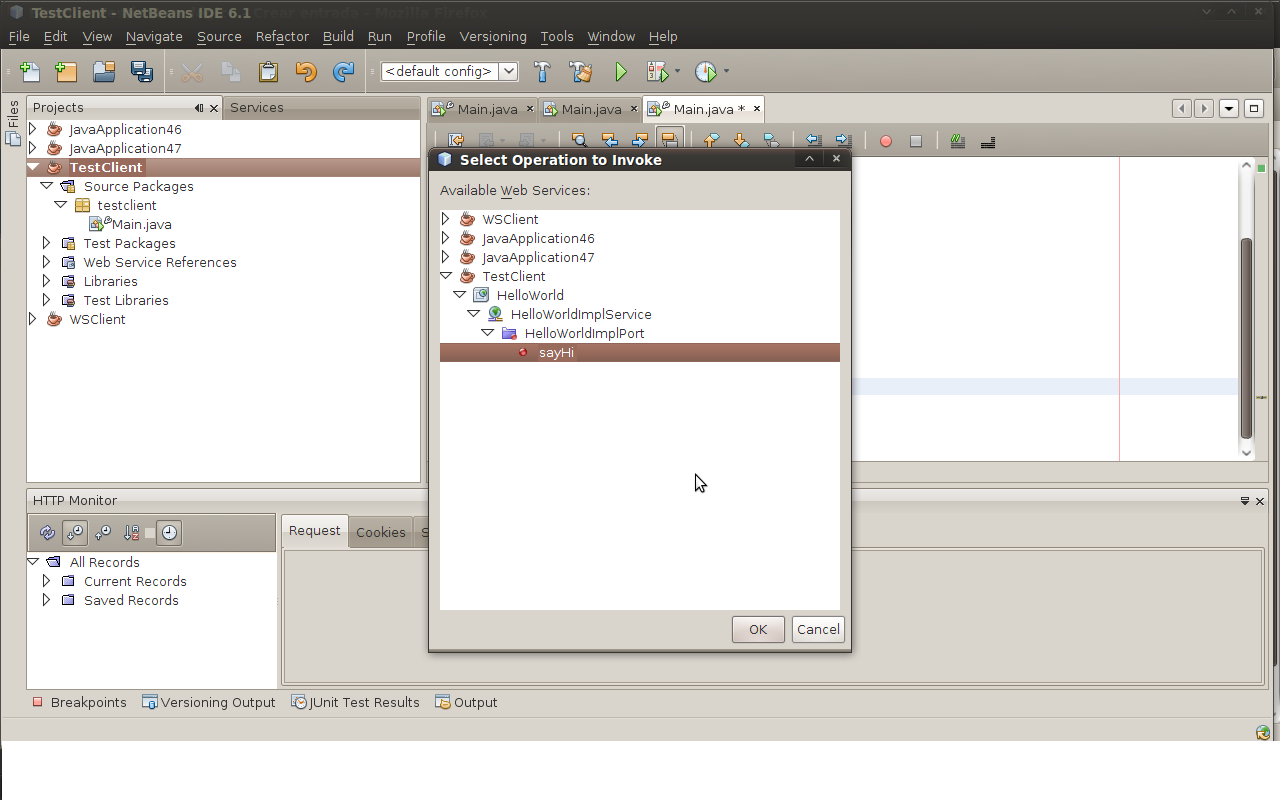This screenshot has height=800, width=1280.
Task: Select Test Libraries in Projects tree
Action: pyautogui.click(x=126, y=300)
